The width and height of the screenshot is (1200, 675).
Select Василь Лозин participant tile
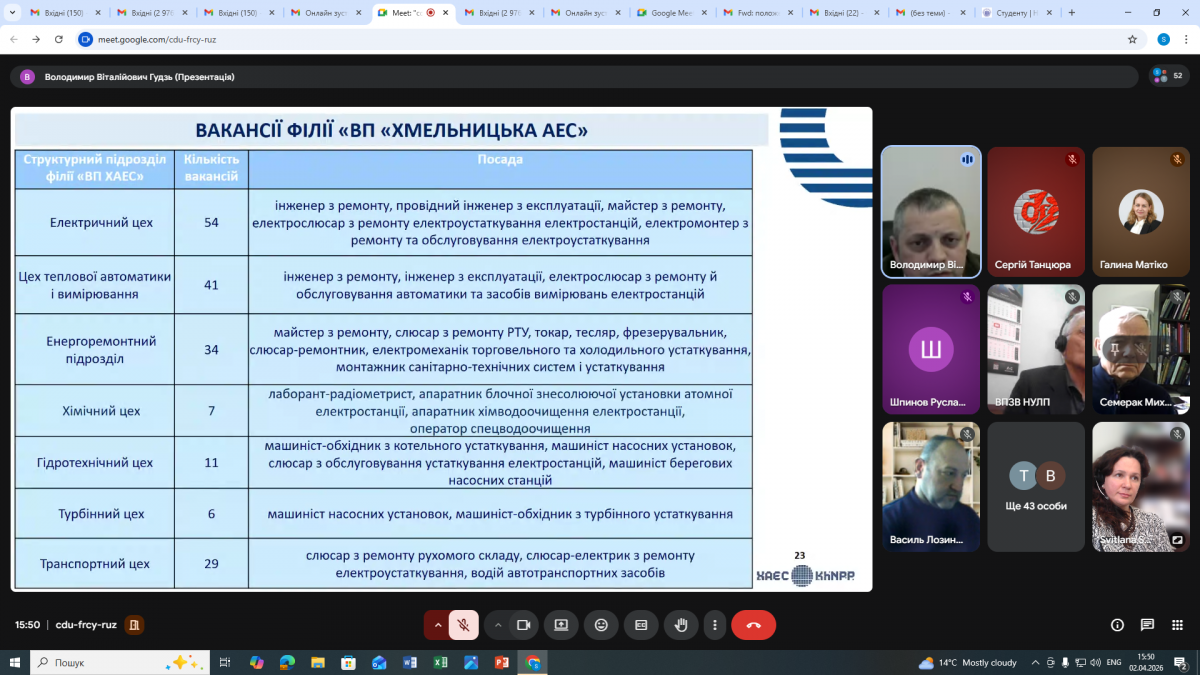tap(931, 486)
